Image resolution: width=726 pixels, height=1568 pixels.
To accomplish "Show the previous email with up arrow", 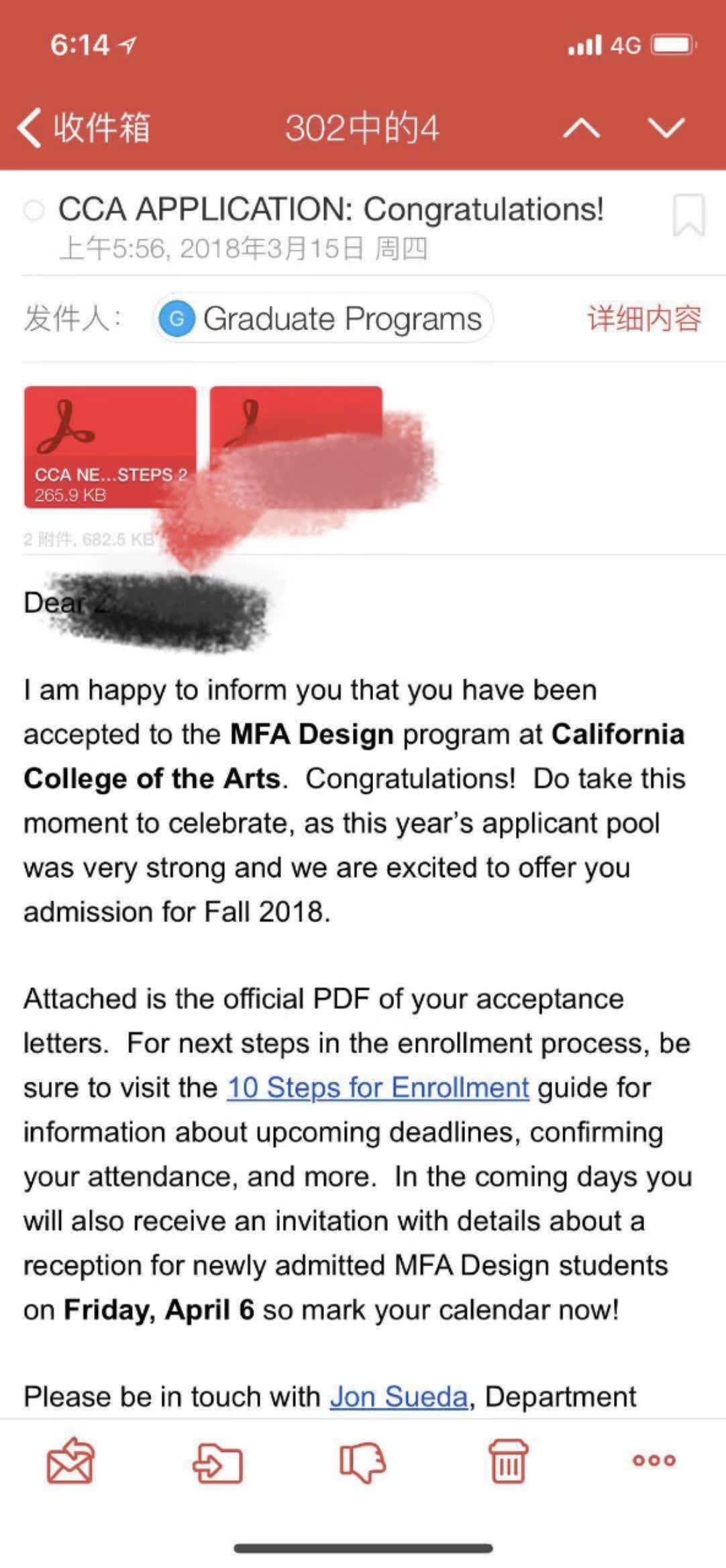I will tap(581, 127).
